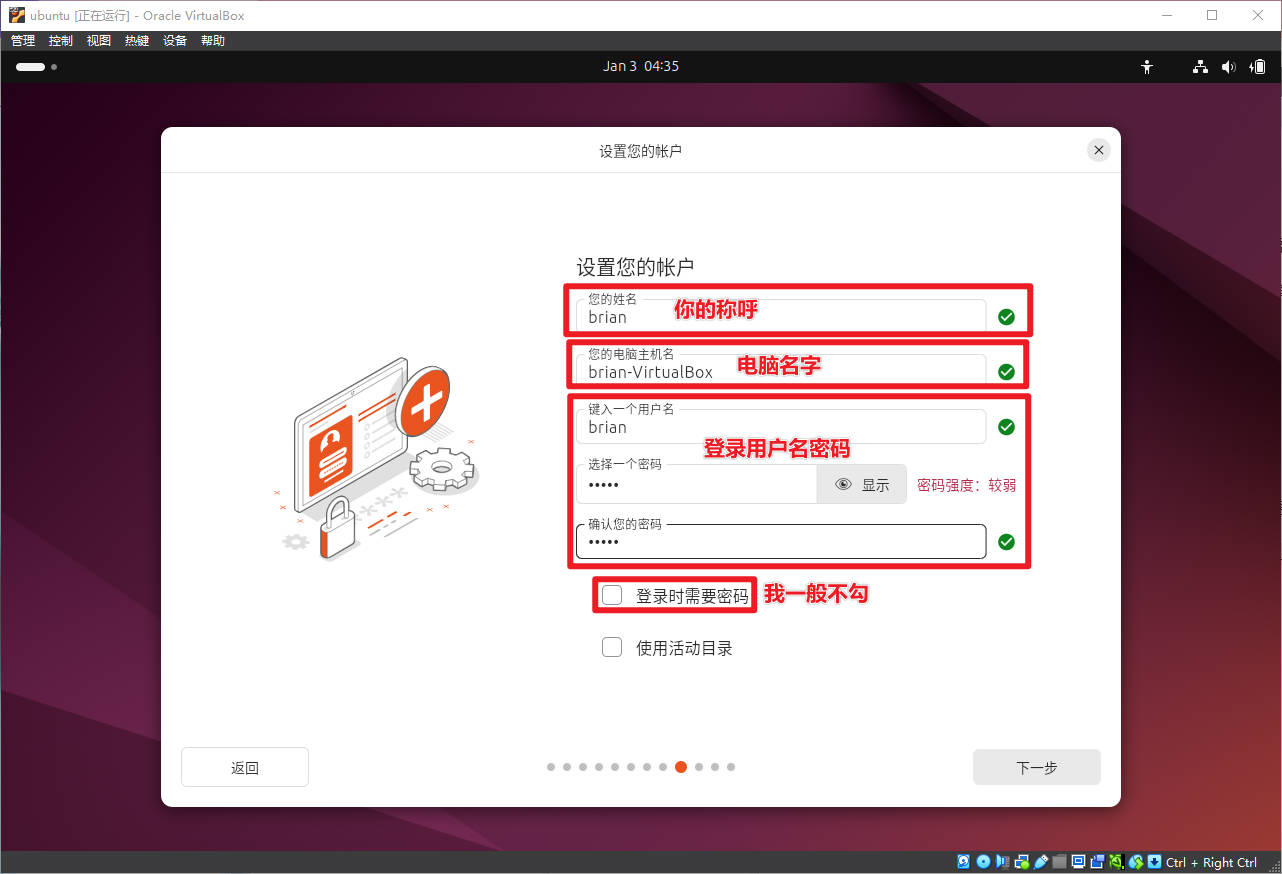Click the 下一步 button
This screenshot has height=874, width=1282.
click(x=1036, y=768)
